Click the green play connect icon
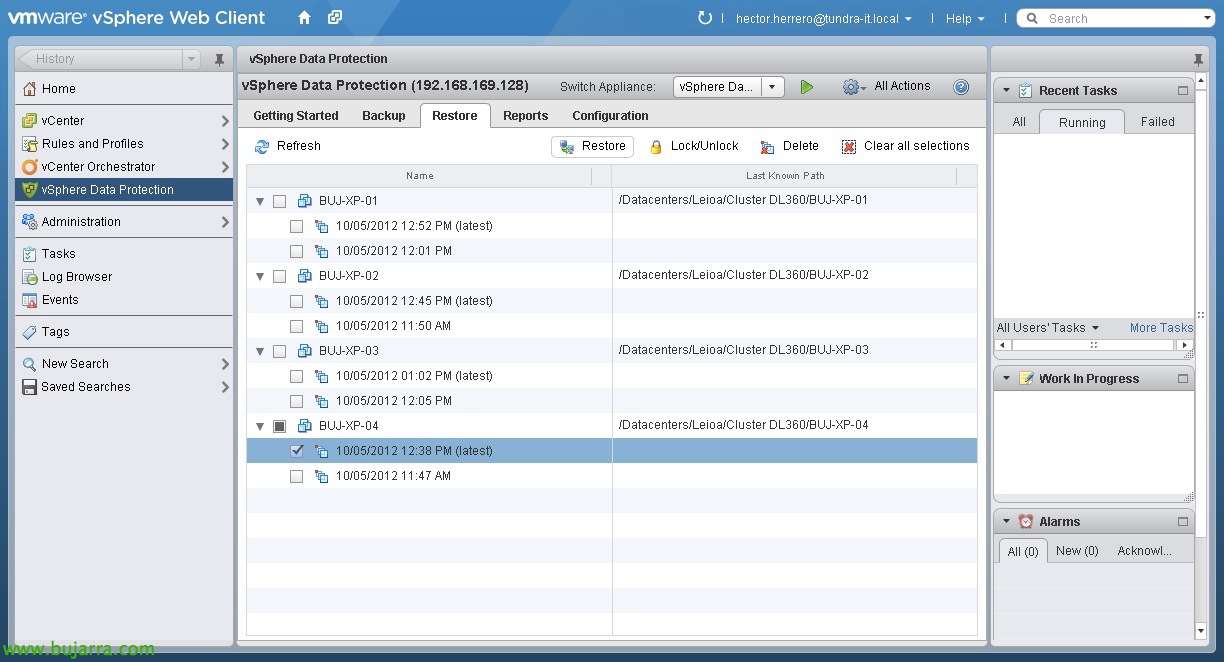This screenshot has width=1224, height=662. (x=807, y=87)
